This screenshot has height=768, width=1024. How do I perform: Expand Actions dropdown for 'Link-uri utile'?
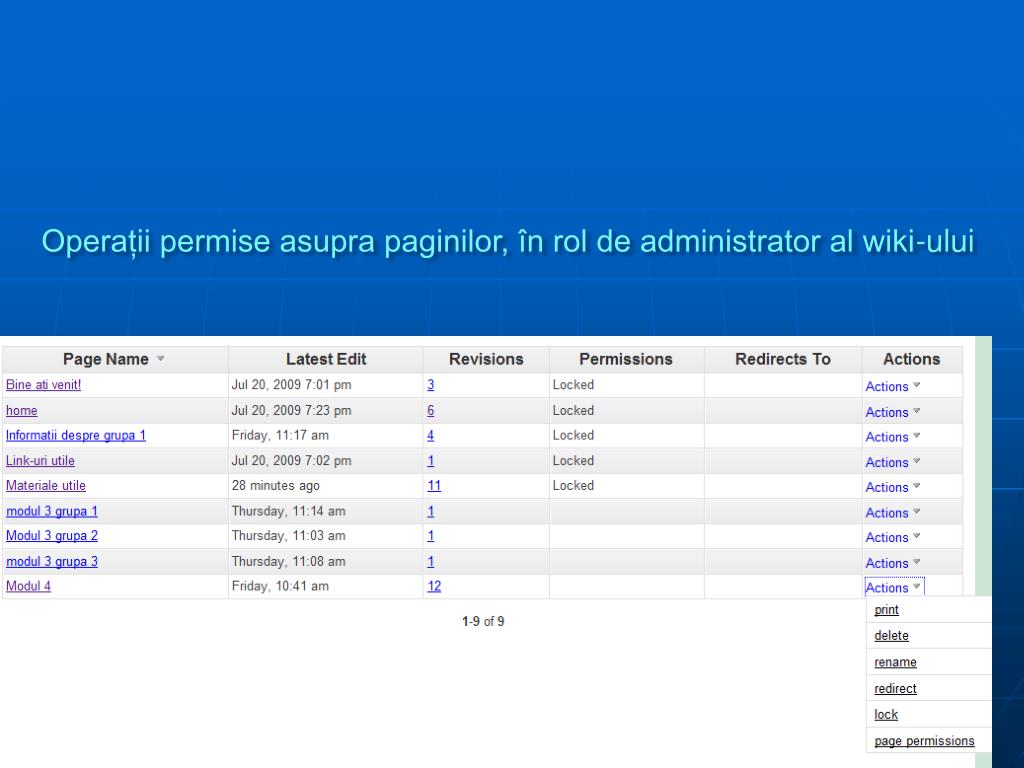pos(893,462)
